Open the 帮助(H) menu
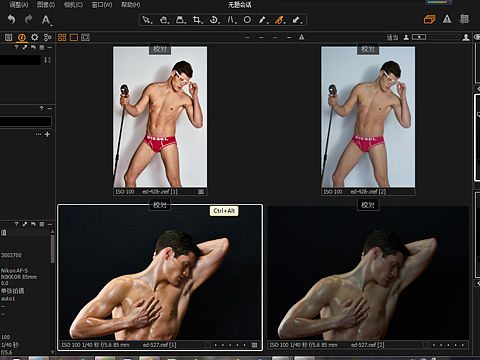The width and height of the screenshot is (480, 360). [x=130, y=5]
